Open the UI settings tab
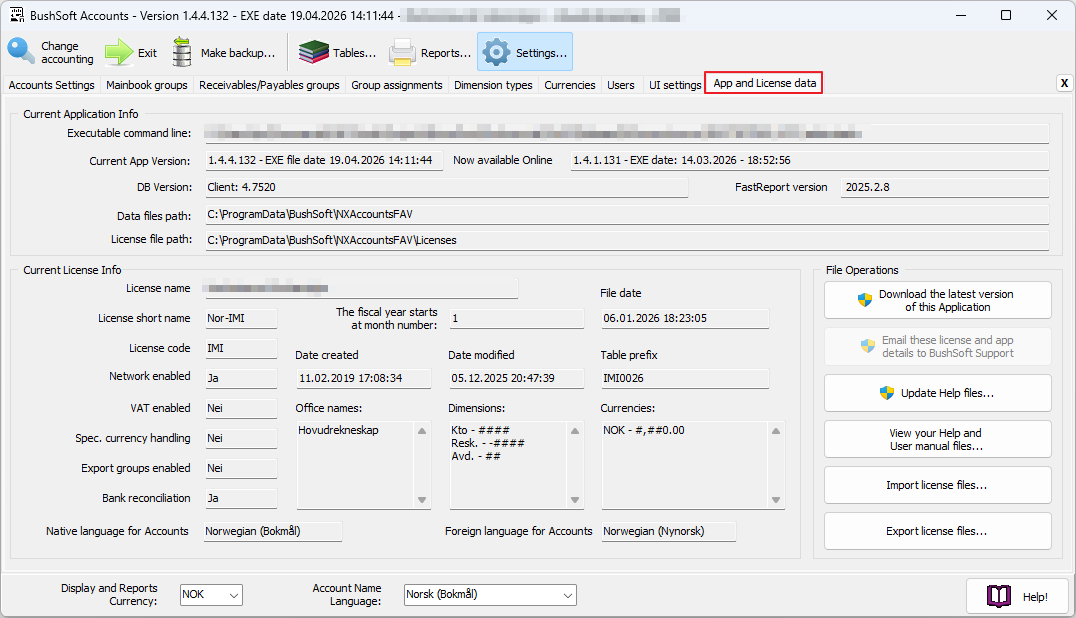1076x618 pixels. pos(675,85)
